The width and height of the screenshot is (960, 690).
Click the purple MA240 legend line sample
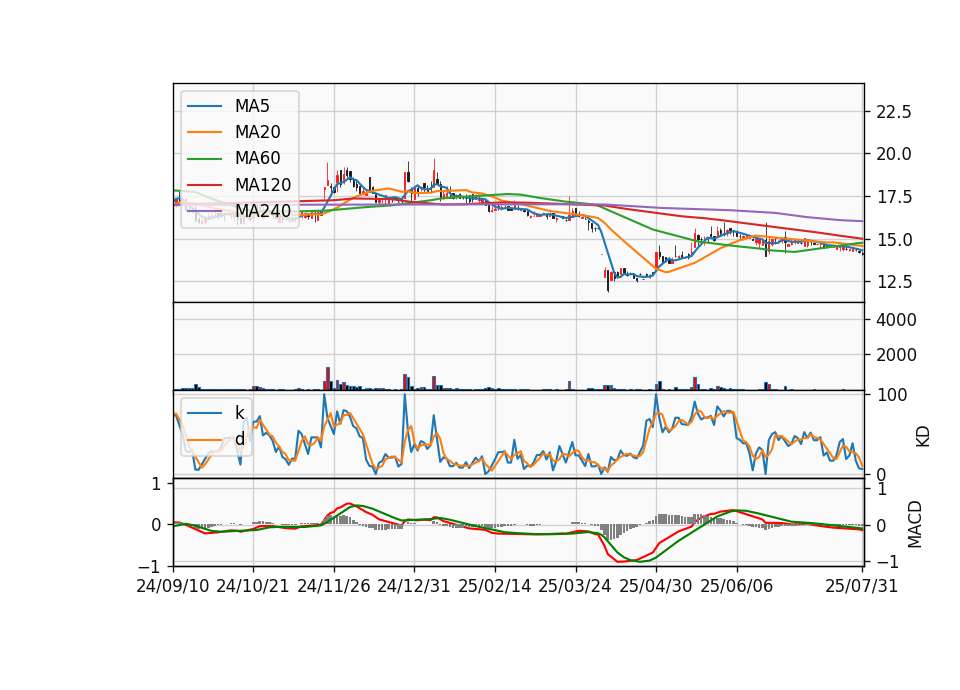click(x=204, y=211)
